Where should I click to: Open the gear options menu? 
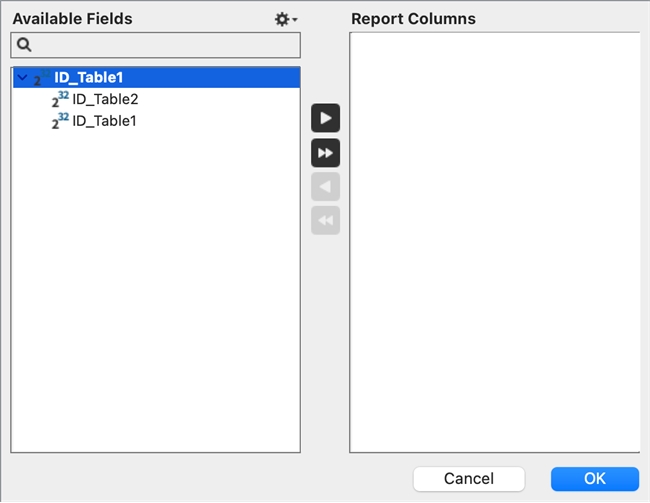point(286,19)
